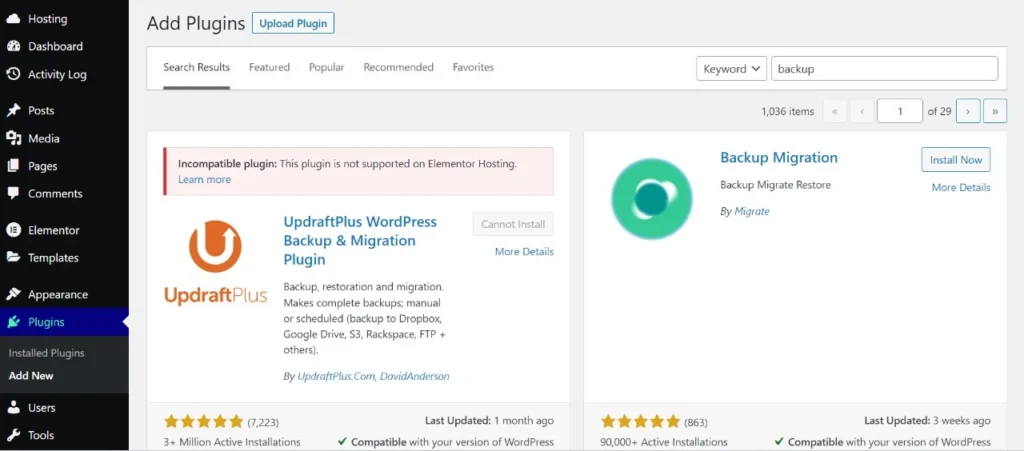Select Add New plugins submenu

(x=31, y=376)
